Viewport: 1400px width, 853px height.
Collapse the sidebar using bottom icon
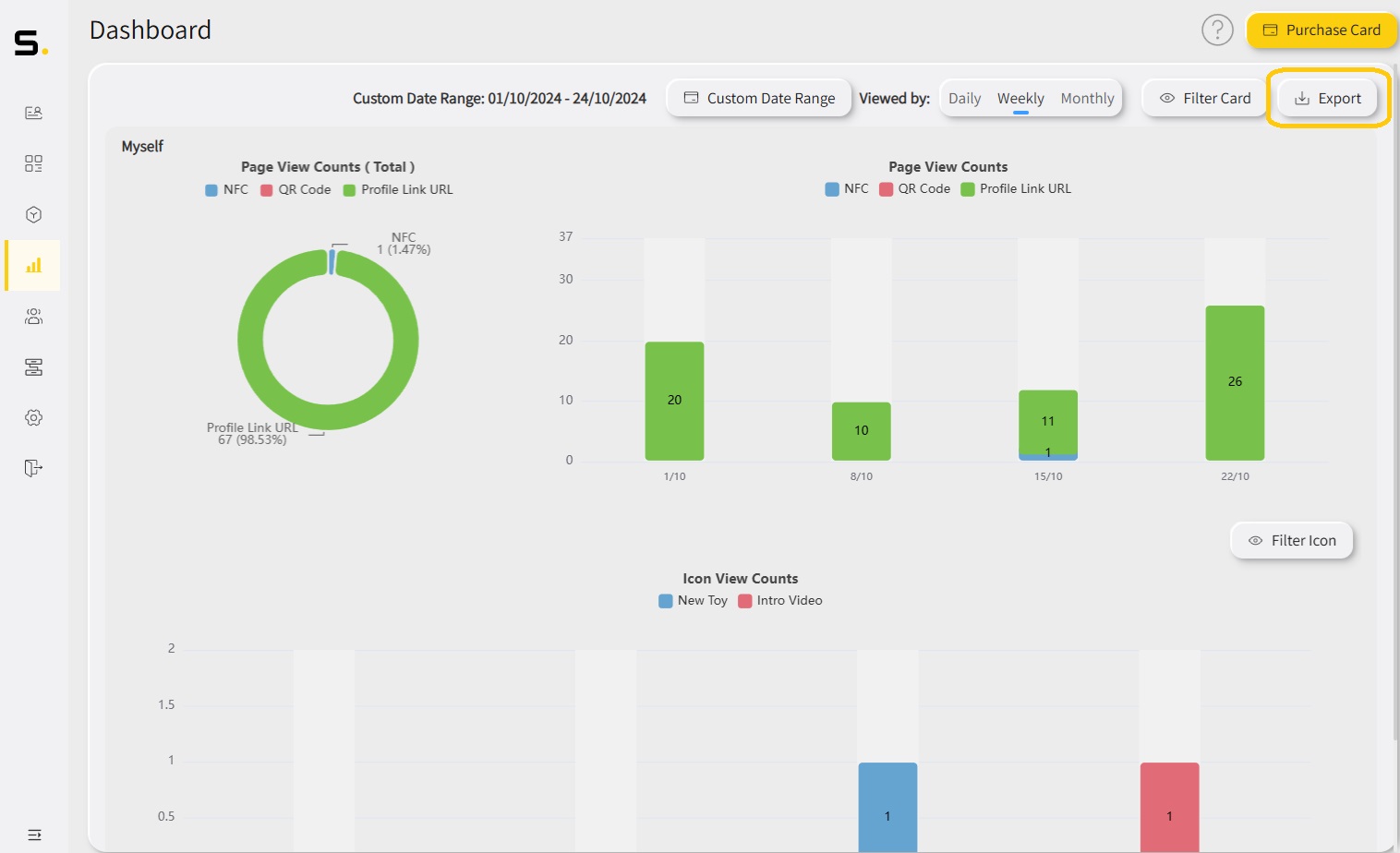(33, 834)
